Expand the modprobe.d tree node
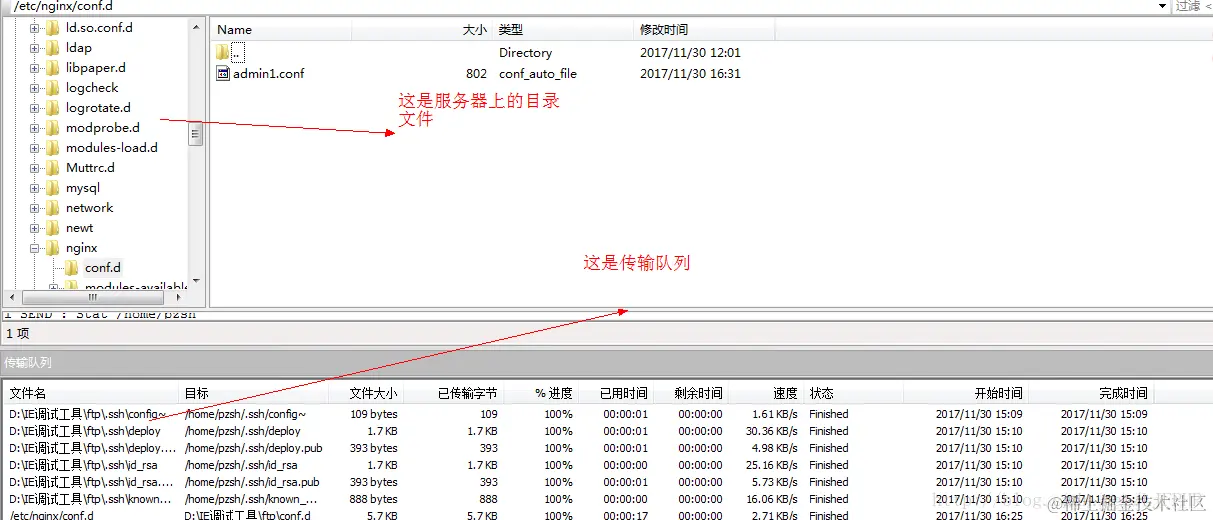 pos(34,128)
